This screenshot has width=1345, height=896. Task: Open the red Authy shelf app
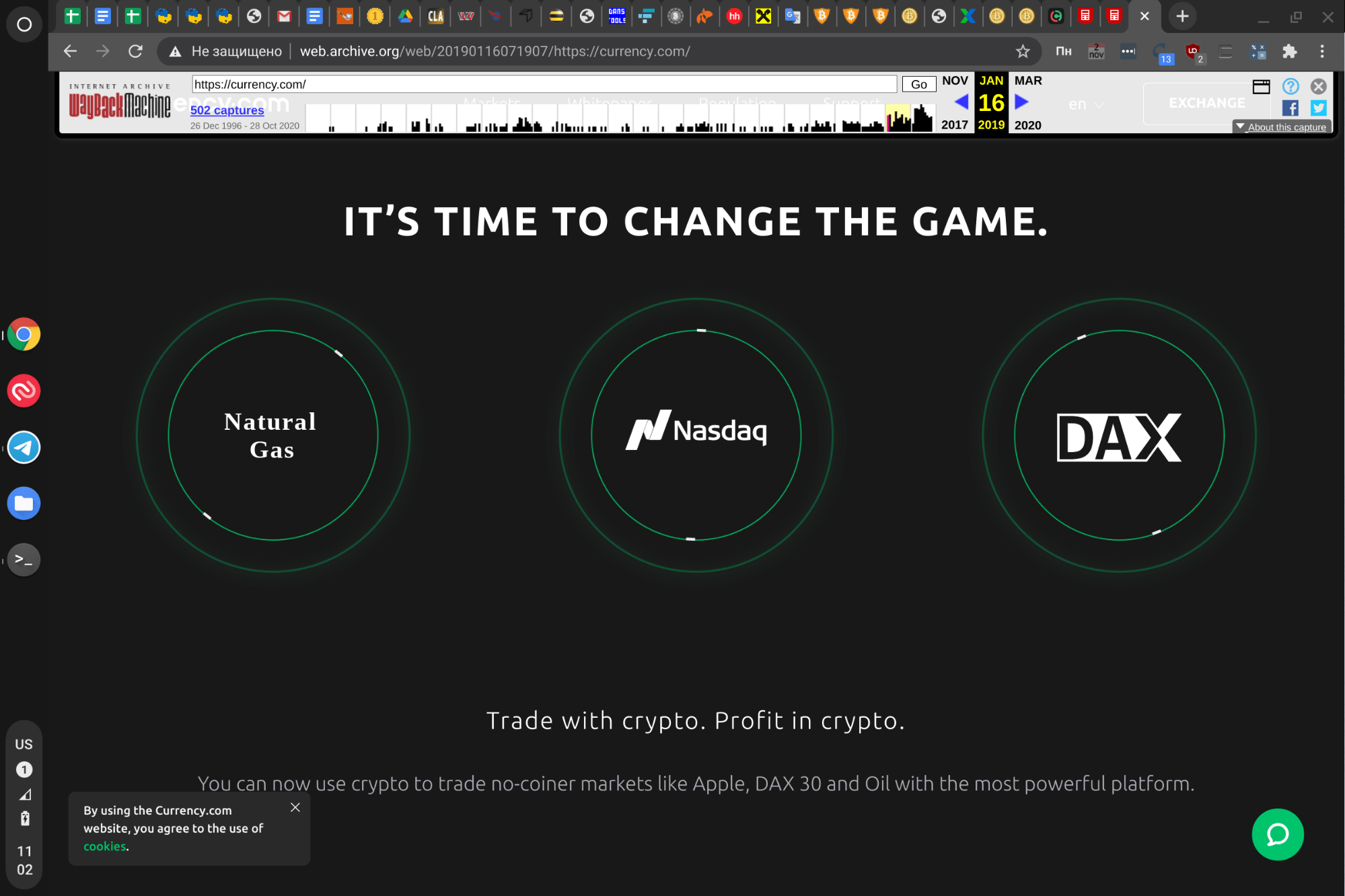pos(24,391)
